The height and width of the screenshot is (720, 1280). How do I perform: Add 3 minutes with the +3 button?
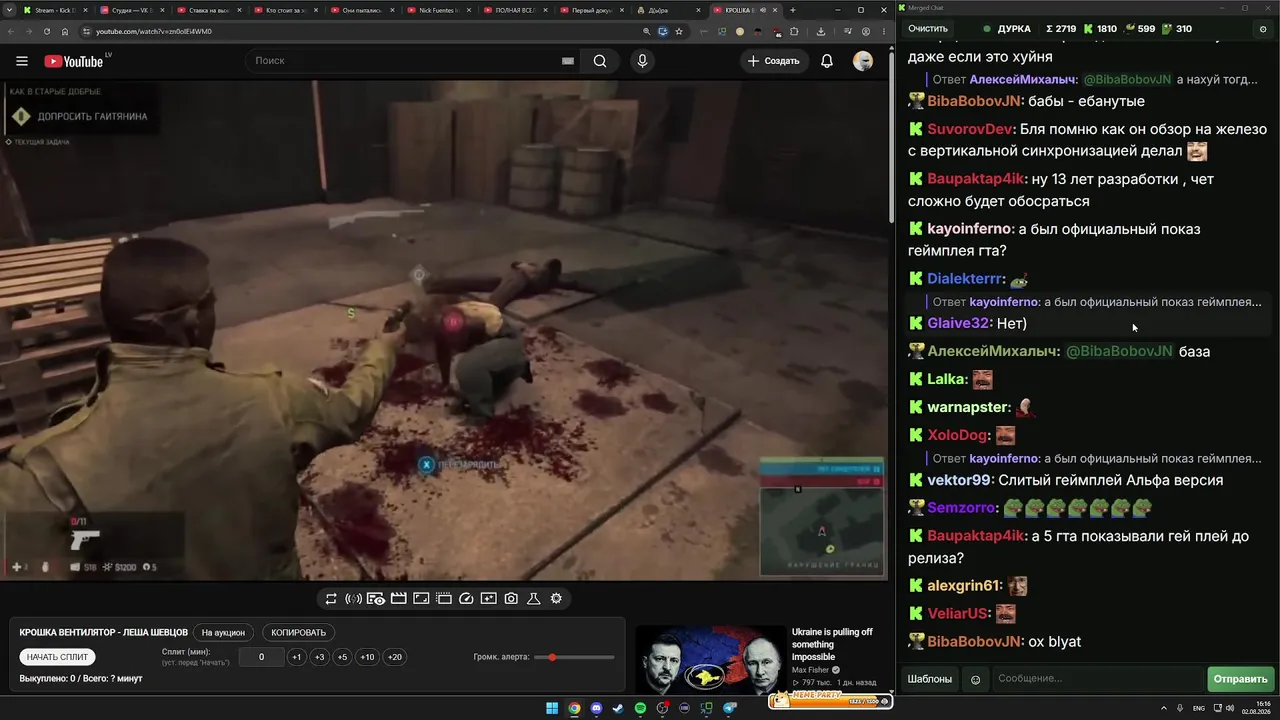pos(319,657)
